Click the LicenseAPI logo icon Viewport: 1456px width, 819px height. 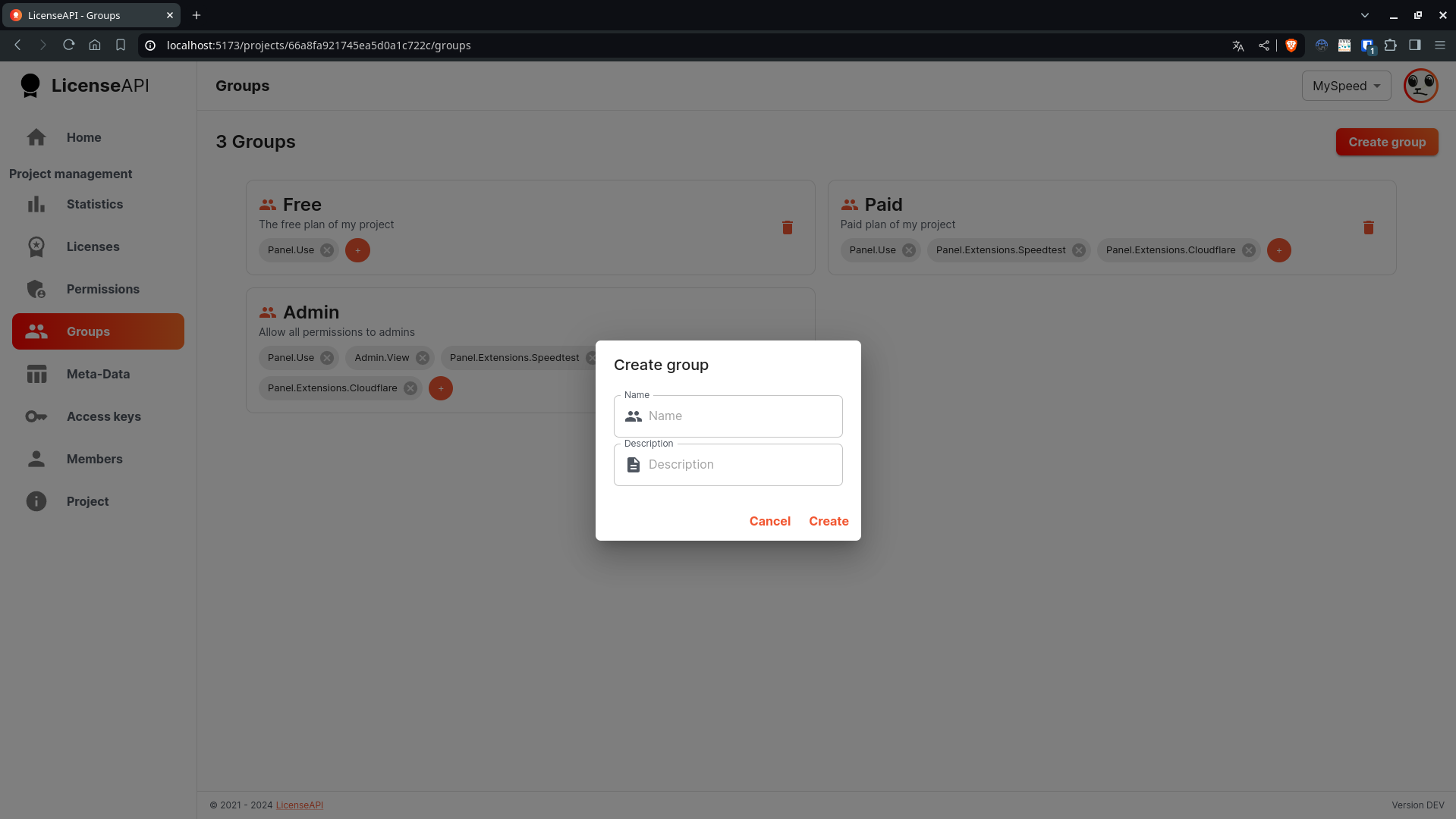point(30,86)
